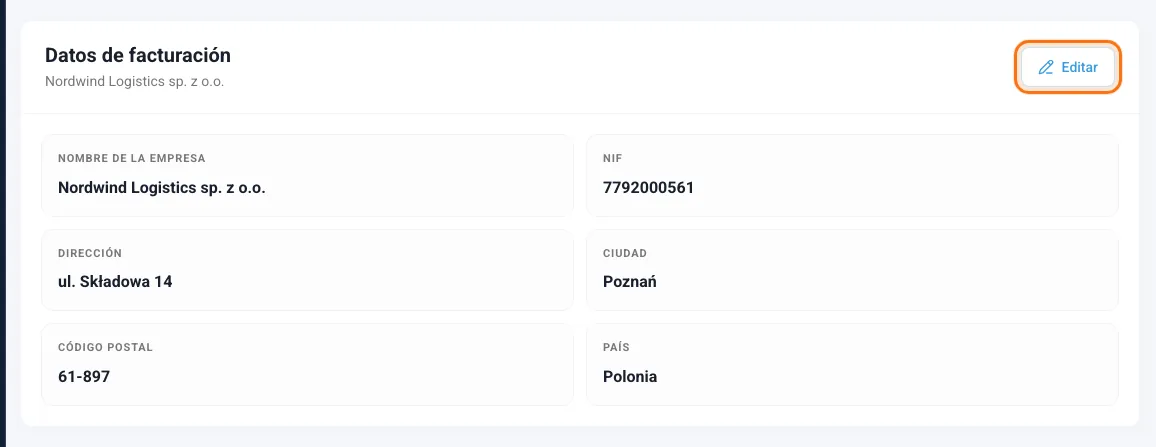
Task: Open the Editar billing details button
Action: (1068, 67)
